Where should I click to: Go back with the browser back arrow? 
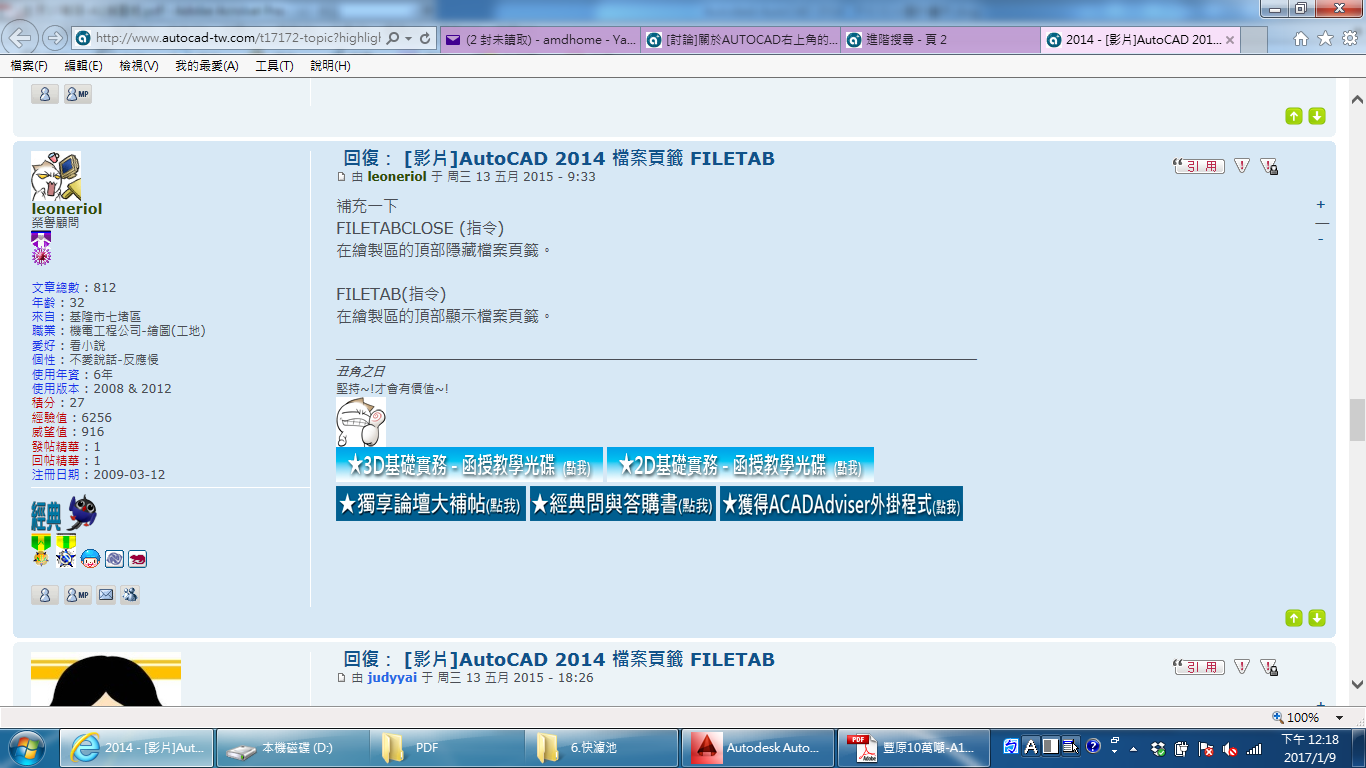pyautogui.click(x=21, y=38)
